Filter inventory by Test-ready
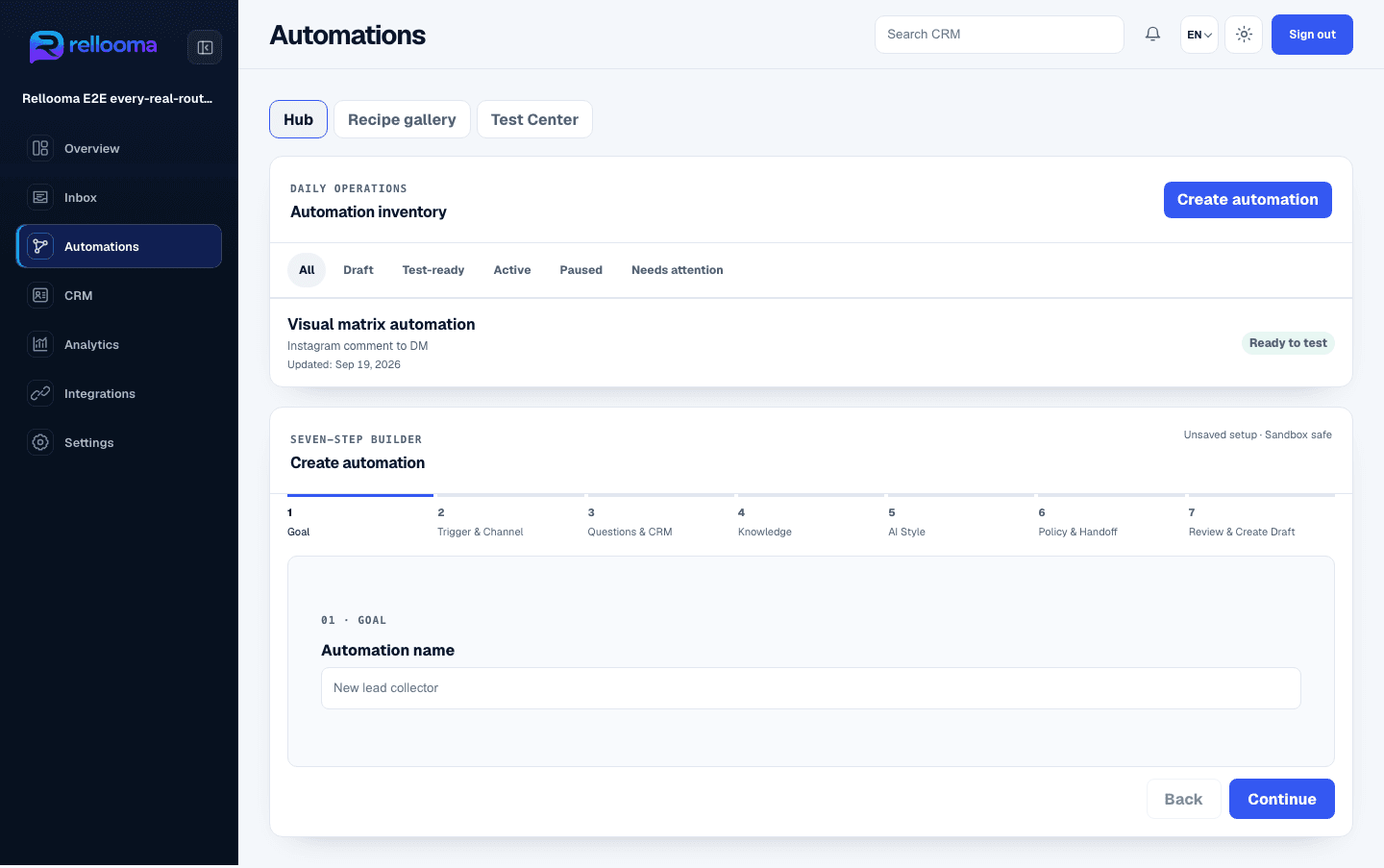 pyautogui.click(x=433, y=270)
